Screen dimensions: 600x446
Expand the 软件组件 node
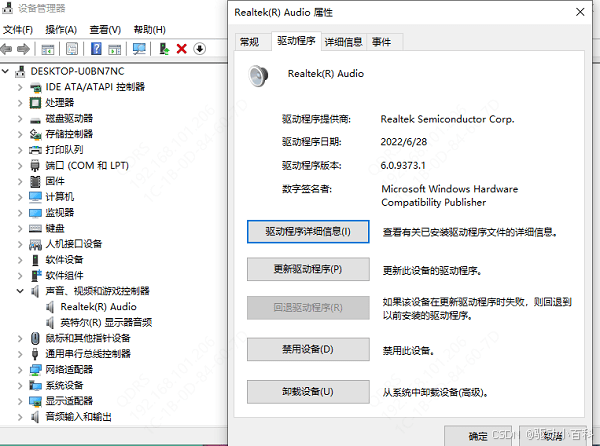tap(20, 275)
